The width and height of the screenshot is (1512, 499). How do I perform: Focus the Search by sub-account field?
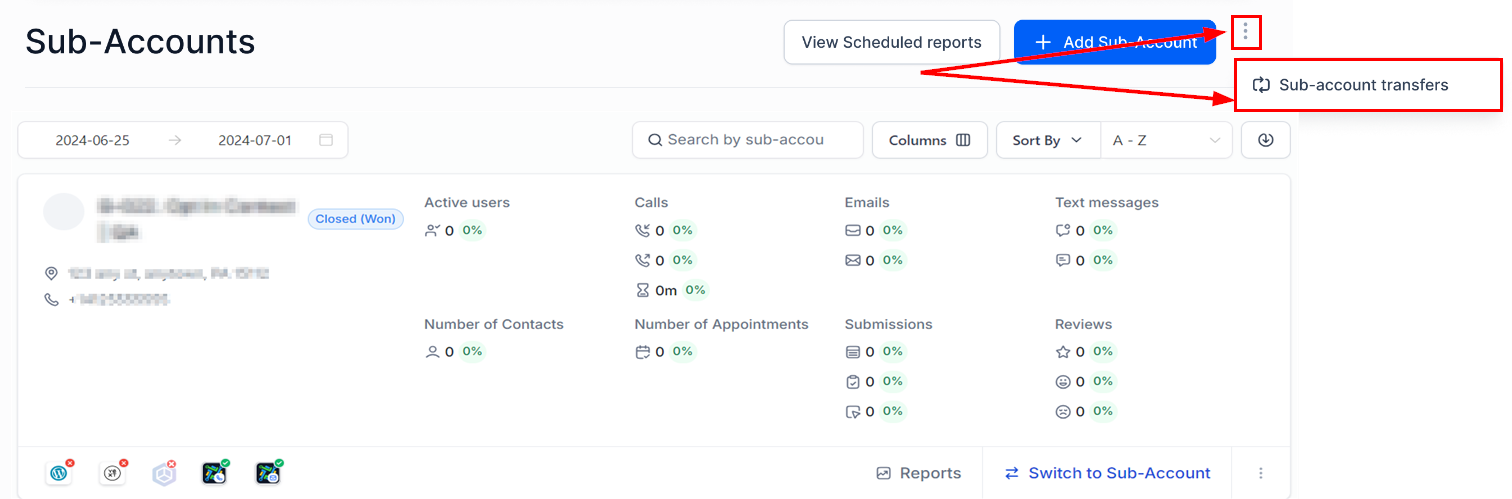coord(748,140)
